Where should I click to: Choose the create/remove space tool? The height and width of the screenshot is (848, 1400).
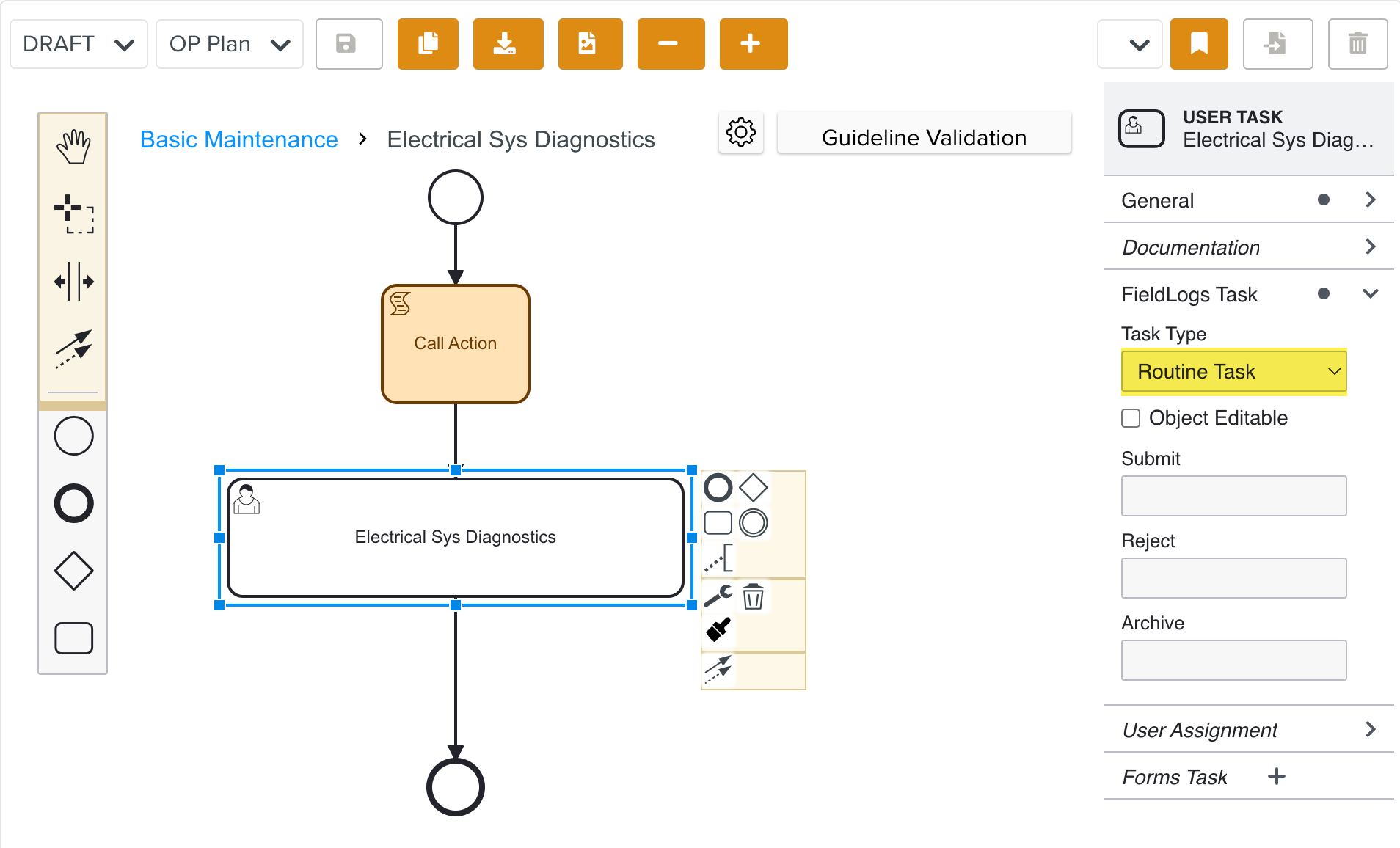(73, 282)
